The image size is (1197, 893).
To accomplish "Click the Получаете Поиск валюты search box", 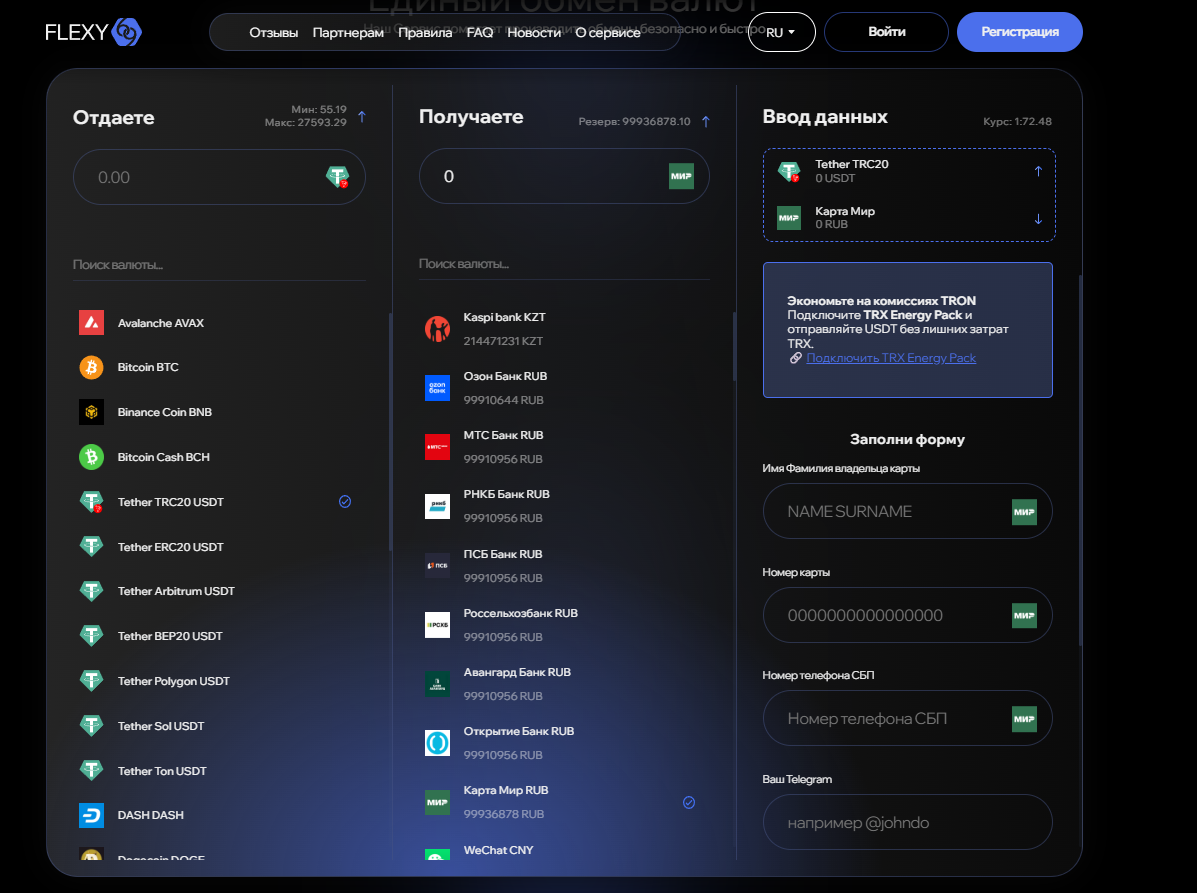I will coord(564,264).
